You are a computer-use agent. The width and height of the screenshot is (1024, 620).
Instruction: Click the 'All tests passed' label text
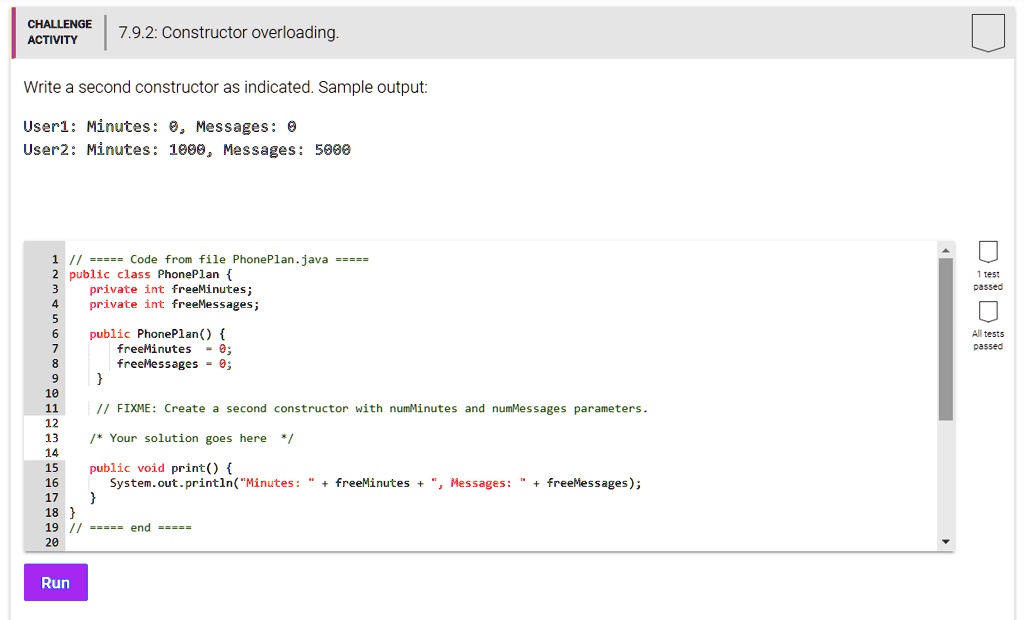987,340
